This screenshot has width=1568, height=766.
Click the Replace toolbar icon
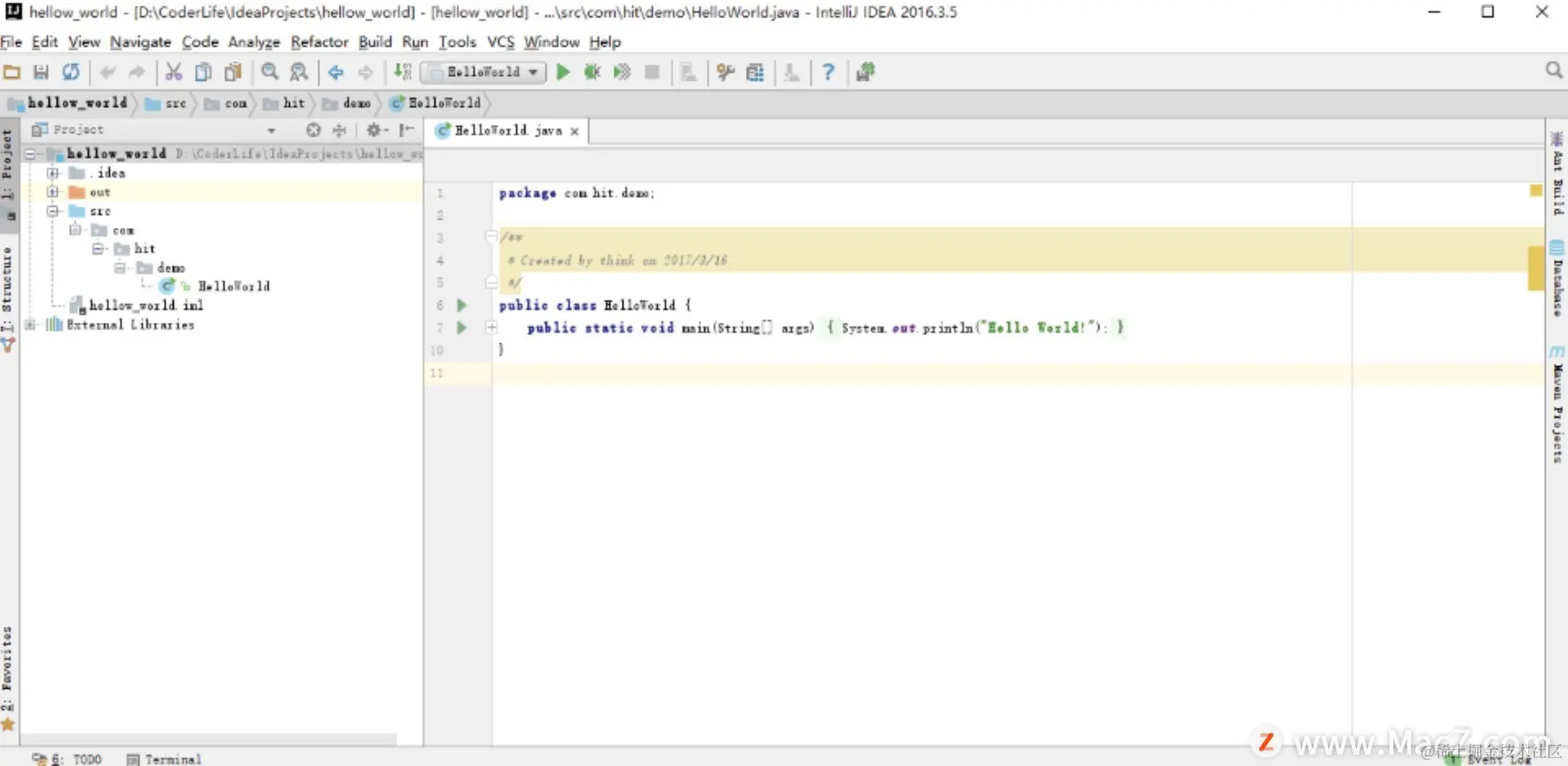[x=300, y=72]
